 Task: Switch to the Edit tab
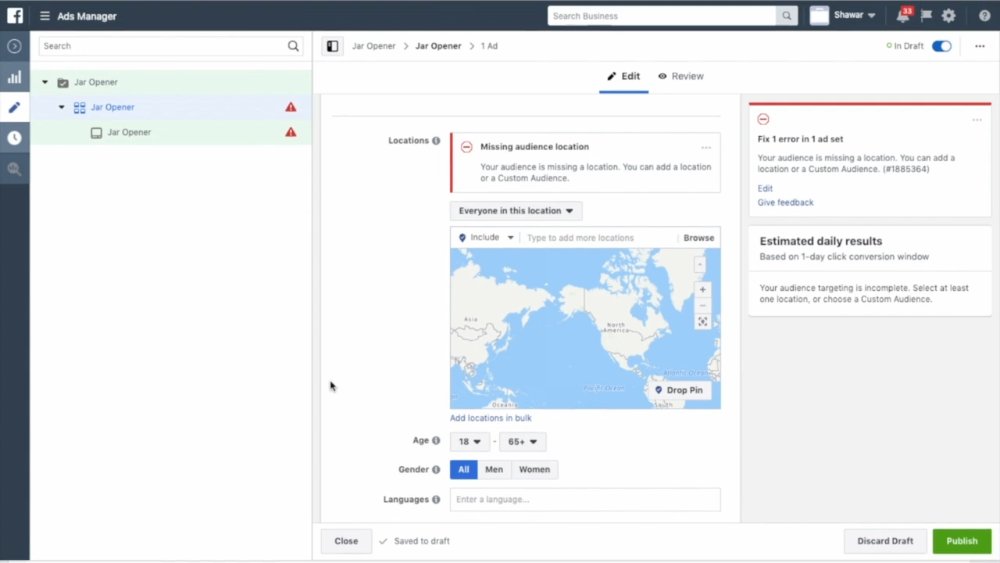click(x=624, y=77)
